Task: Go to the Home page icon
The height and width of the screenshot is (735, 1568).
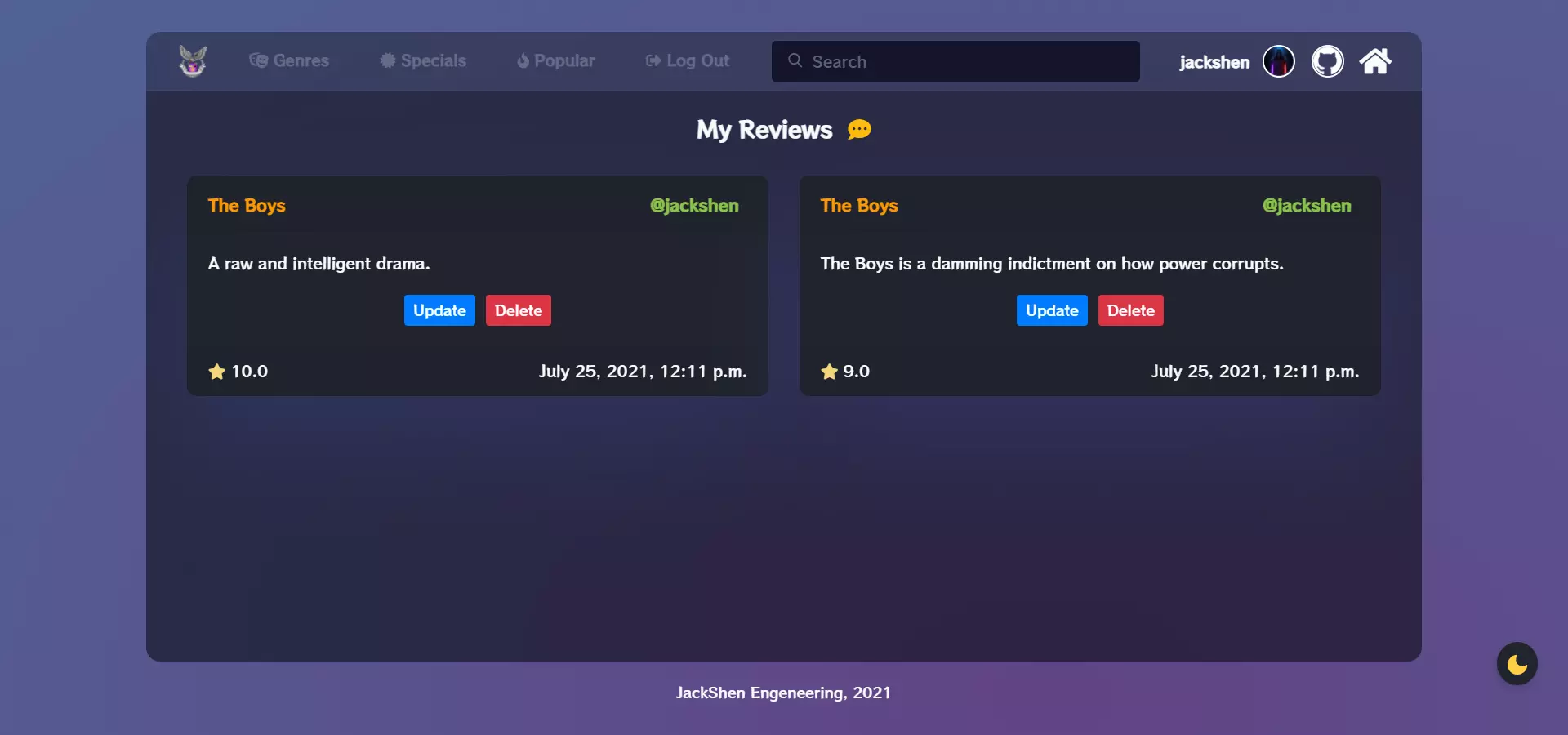Action: click(x=1375, y=61)
